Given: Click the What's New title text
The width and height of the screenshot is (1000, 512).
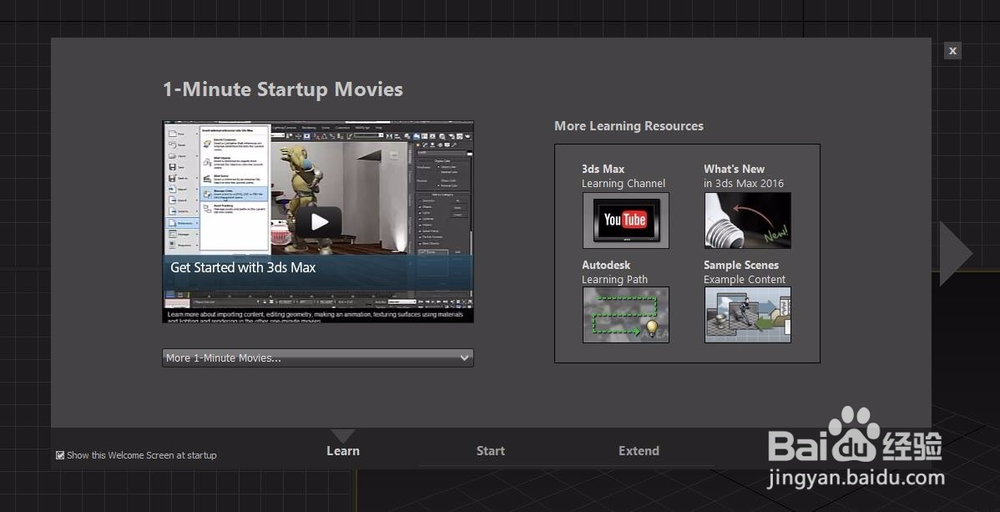Looking at the screenshot, I should coord(734,169).
